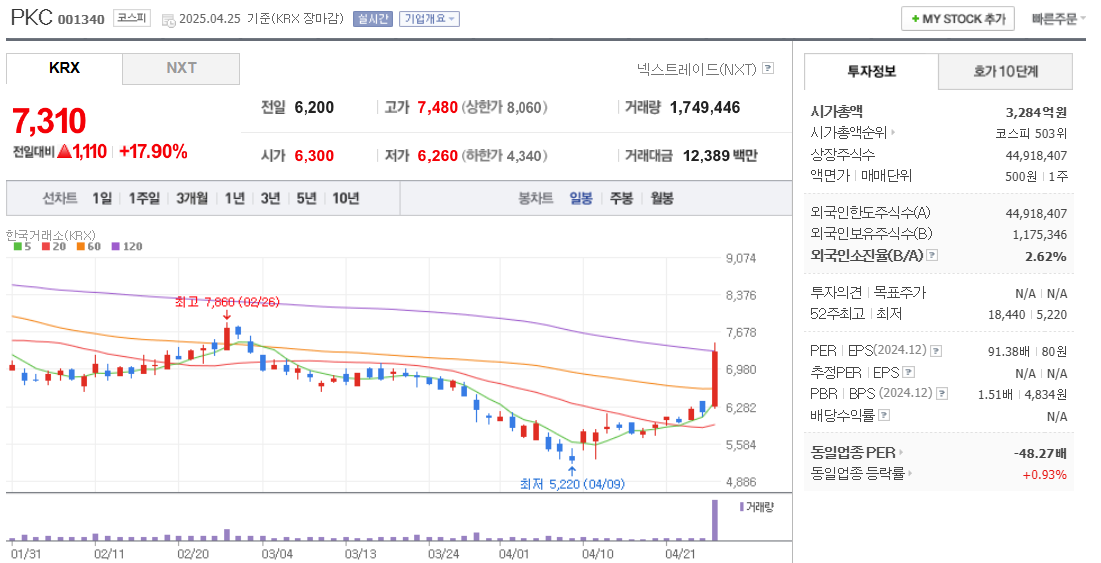This screenshot has width=1101, height=563.
Task: Click the orange 60-day moving average legend
Action: [88, 246]
